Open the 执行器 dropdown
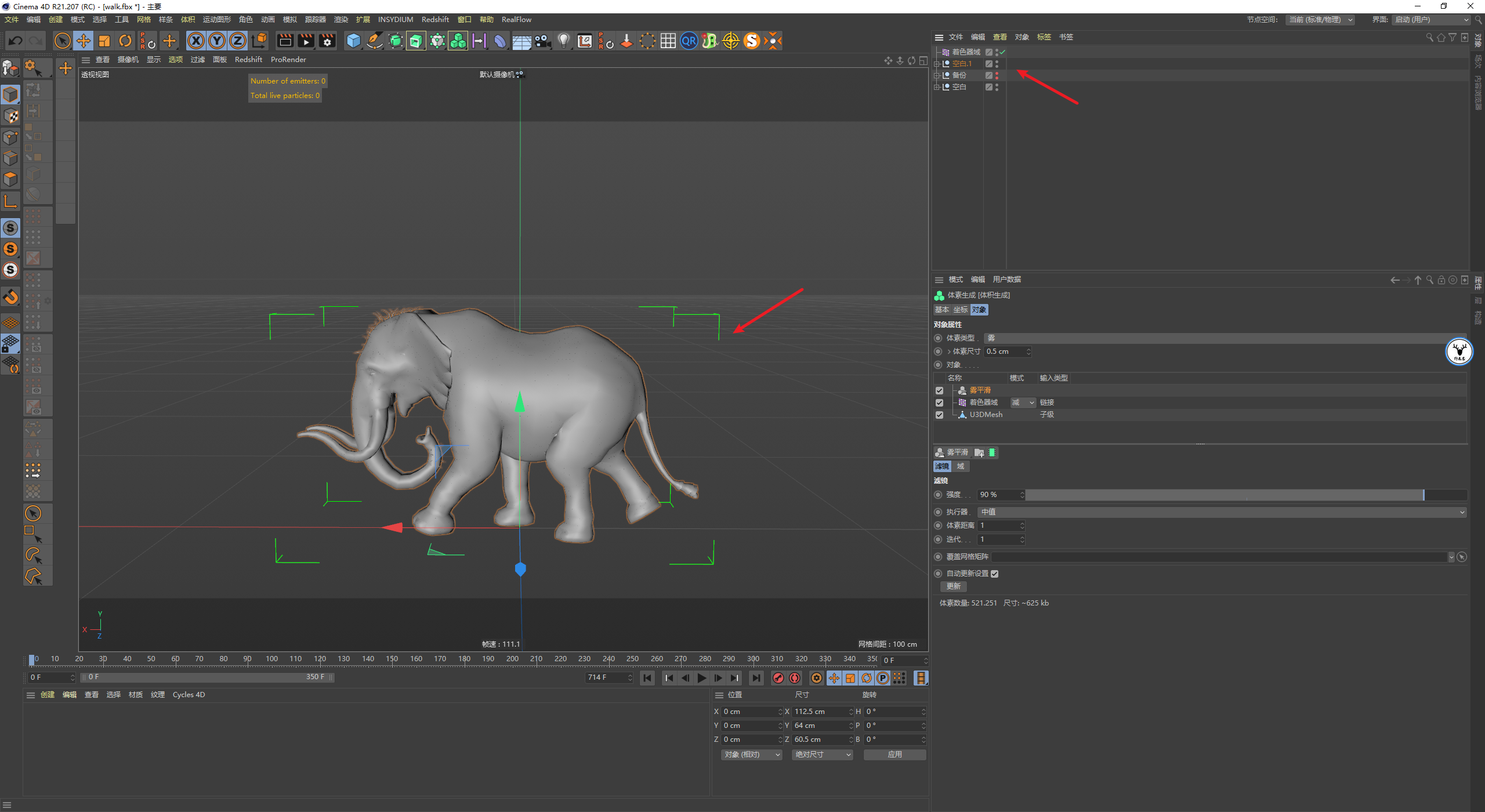 (1222, 512)
